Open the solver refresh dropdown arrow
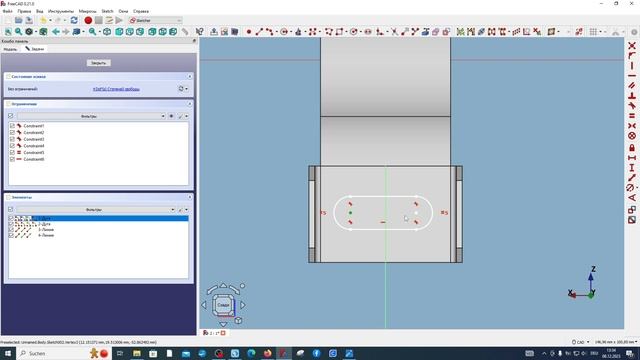This screenshot has height=360, width=640. (187, 89)
